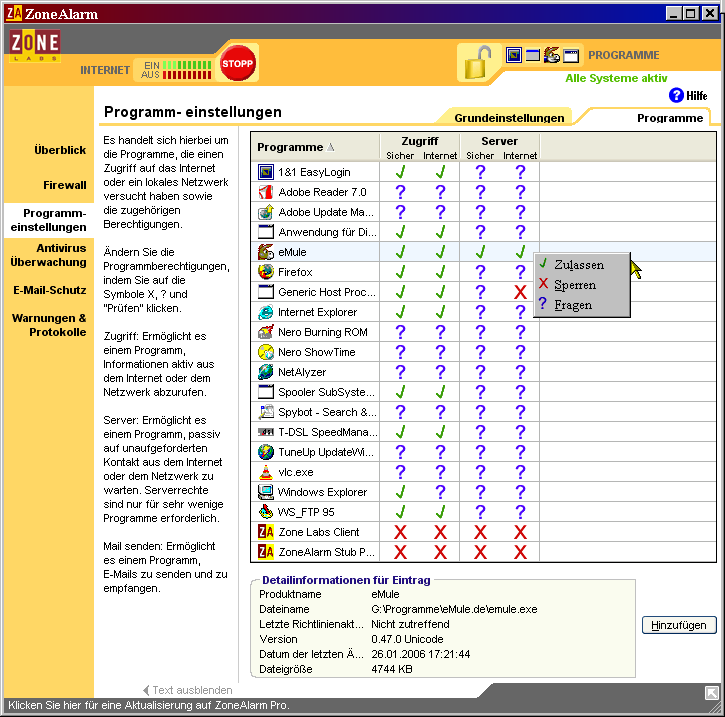
Task: Toggle Generic Host Process server Internet red X
Action: tap(520, 292)
